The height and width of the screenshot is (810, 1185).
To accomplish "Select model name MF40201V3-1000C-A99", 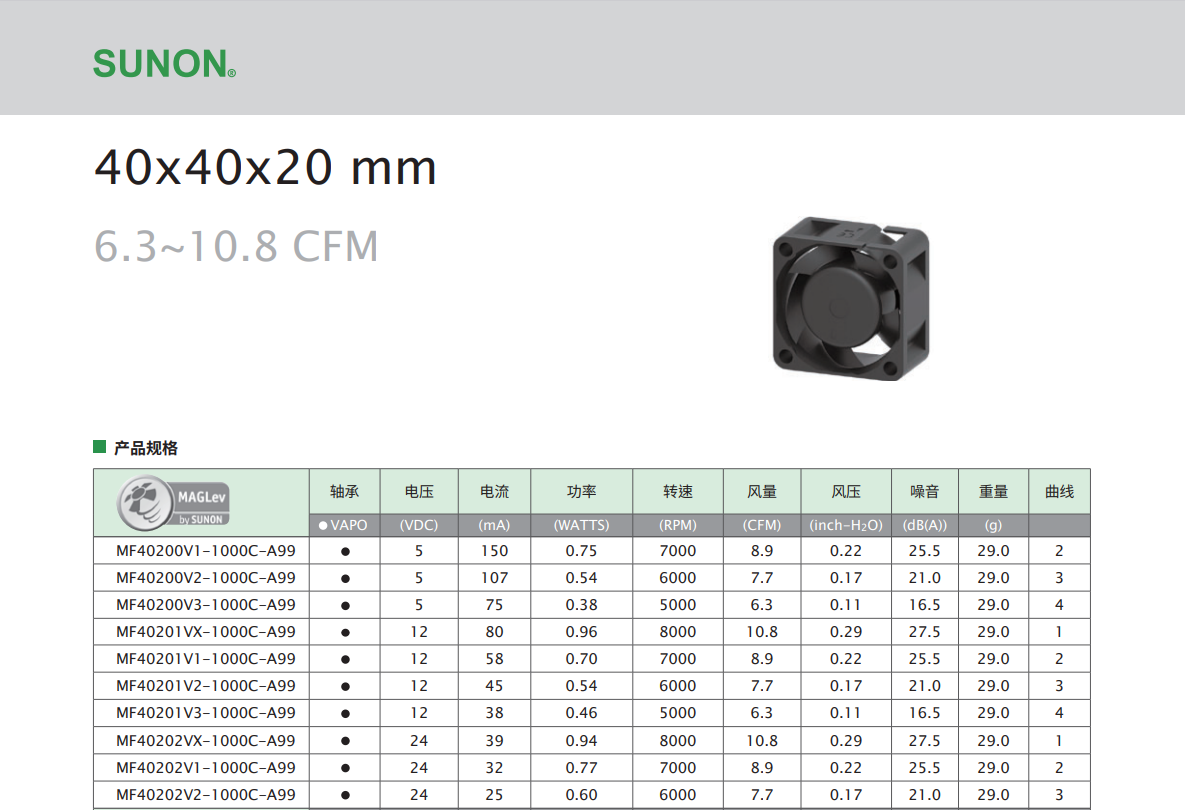I will 206,713.
